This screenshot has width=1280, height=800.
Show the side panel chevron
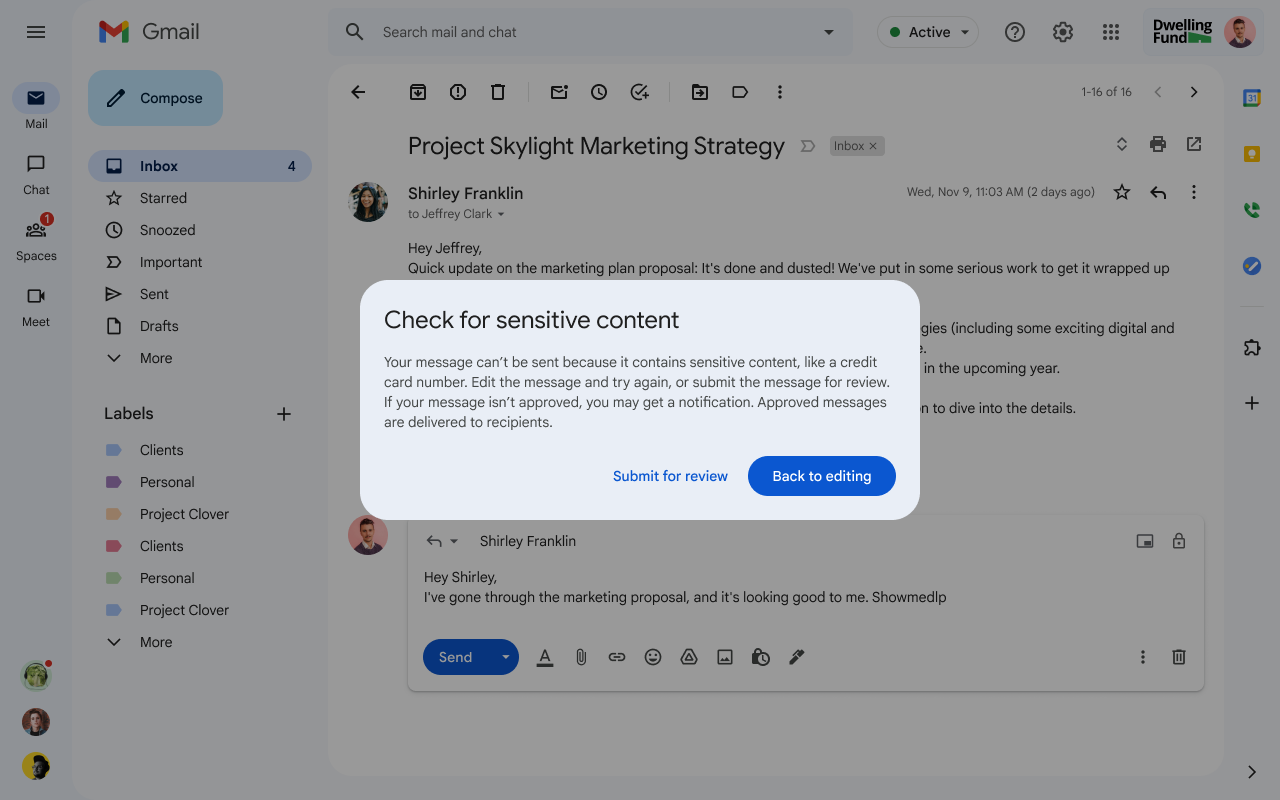1252,772
